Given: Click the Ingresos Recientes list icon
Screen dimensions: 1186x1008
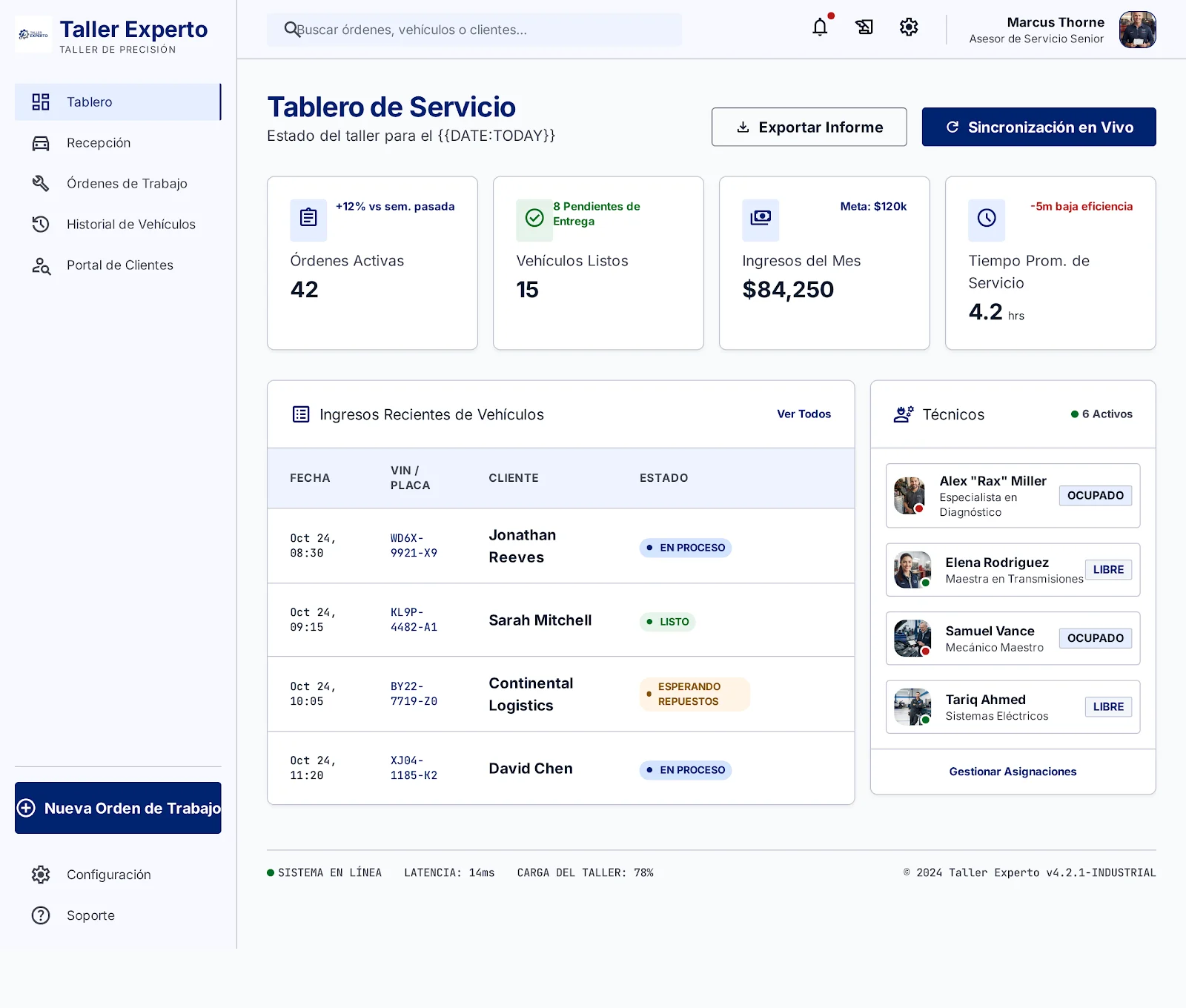Looking at the screenshot, I should point(301,414).
